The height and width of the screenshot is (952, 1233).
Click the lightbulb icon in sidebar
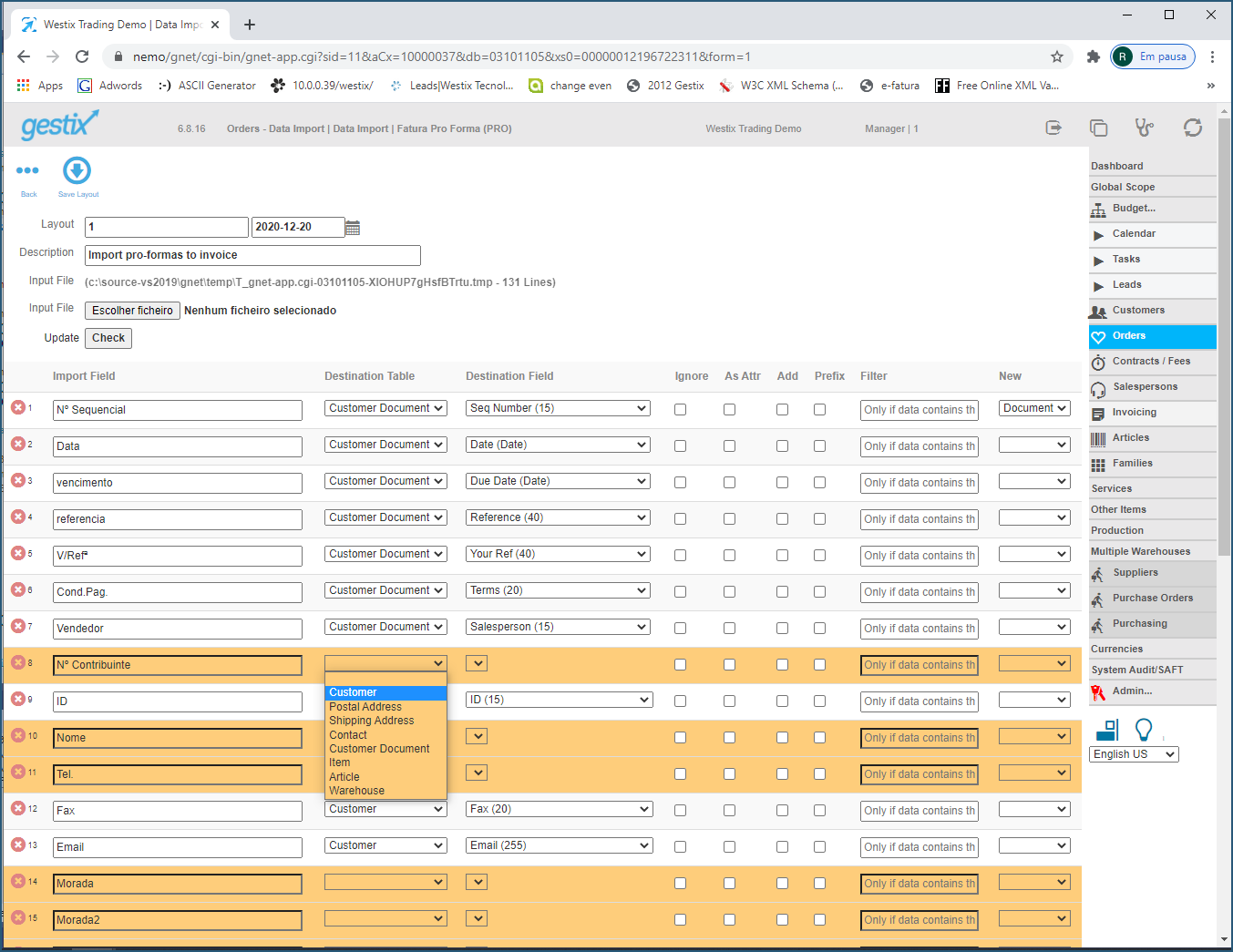(x=1144, y=730)
